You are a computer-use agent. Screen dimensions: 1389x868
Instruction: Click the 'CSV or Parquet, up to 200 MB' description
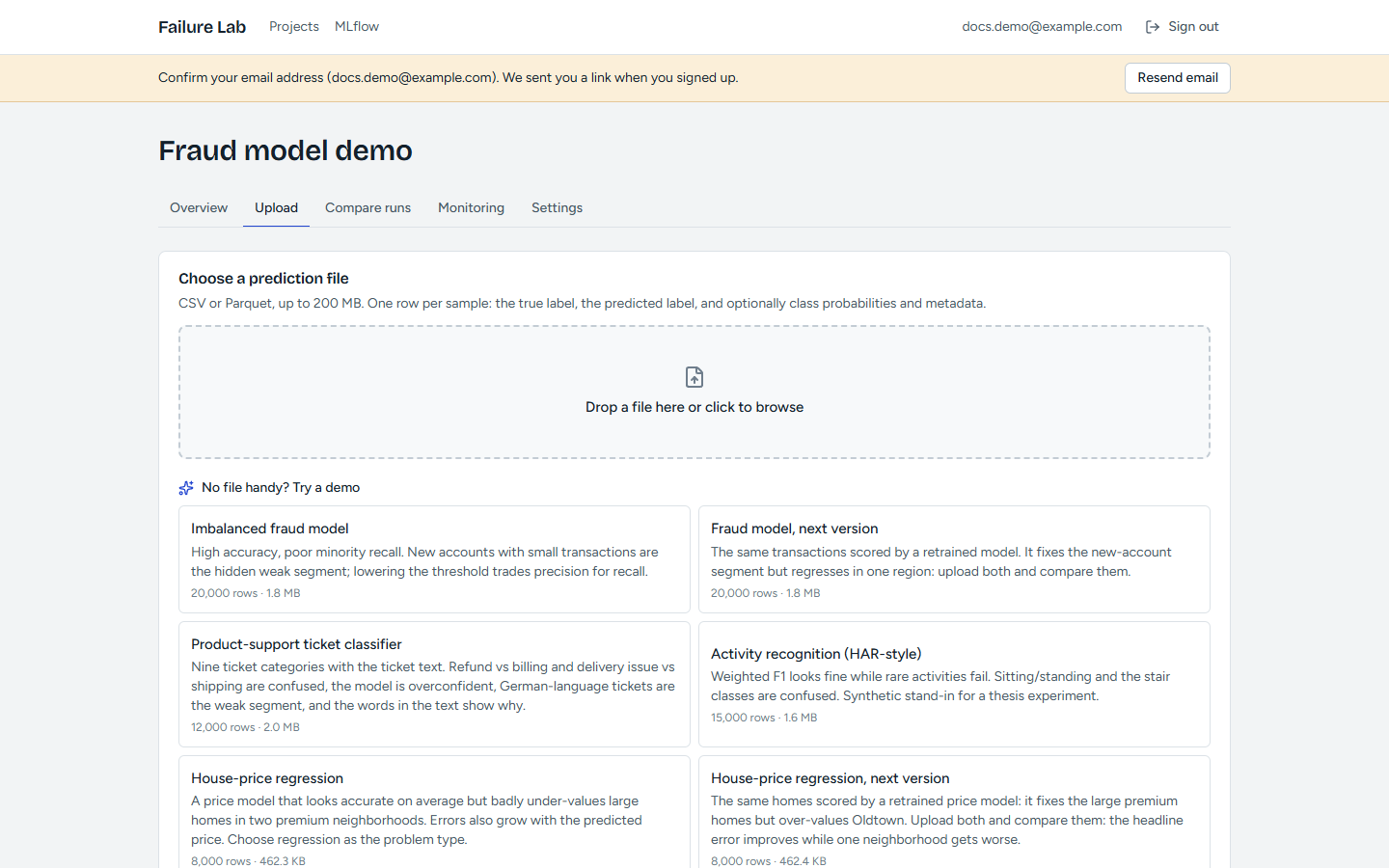tap(582, 304)
